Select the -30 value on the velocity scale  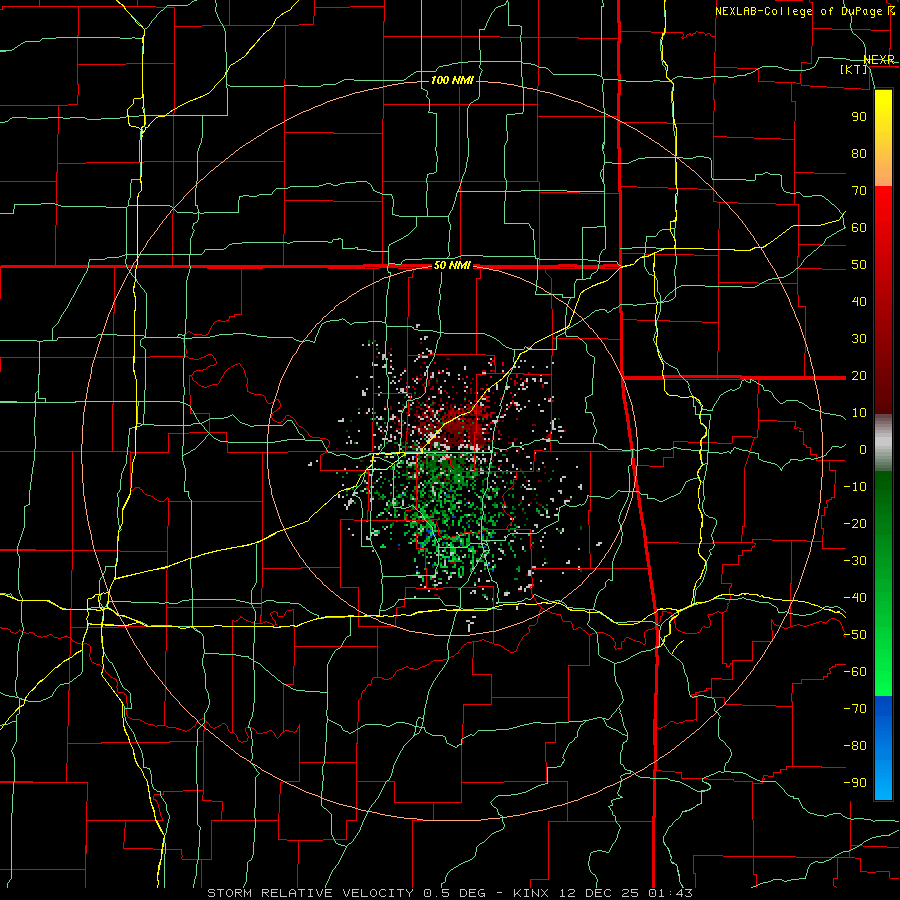(x=855, y=561)
